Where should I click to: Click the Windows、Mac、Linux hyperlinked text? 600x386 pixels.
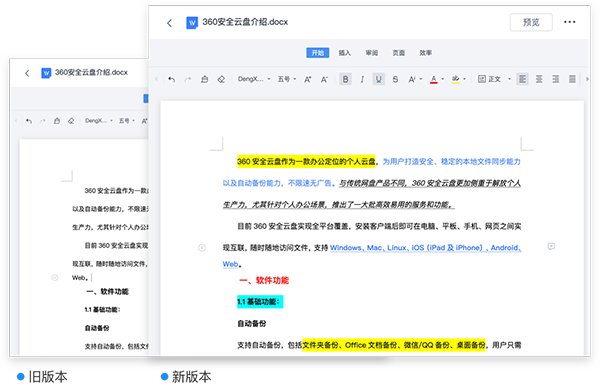tap(426, 248)
